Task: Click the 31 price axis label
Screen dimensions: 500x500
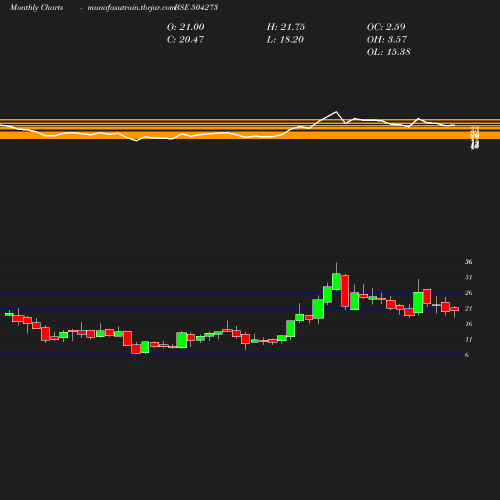Action: [x=469, y=278]
